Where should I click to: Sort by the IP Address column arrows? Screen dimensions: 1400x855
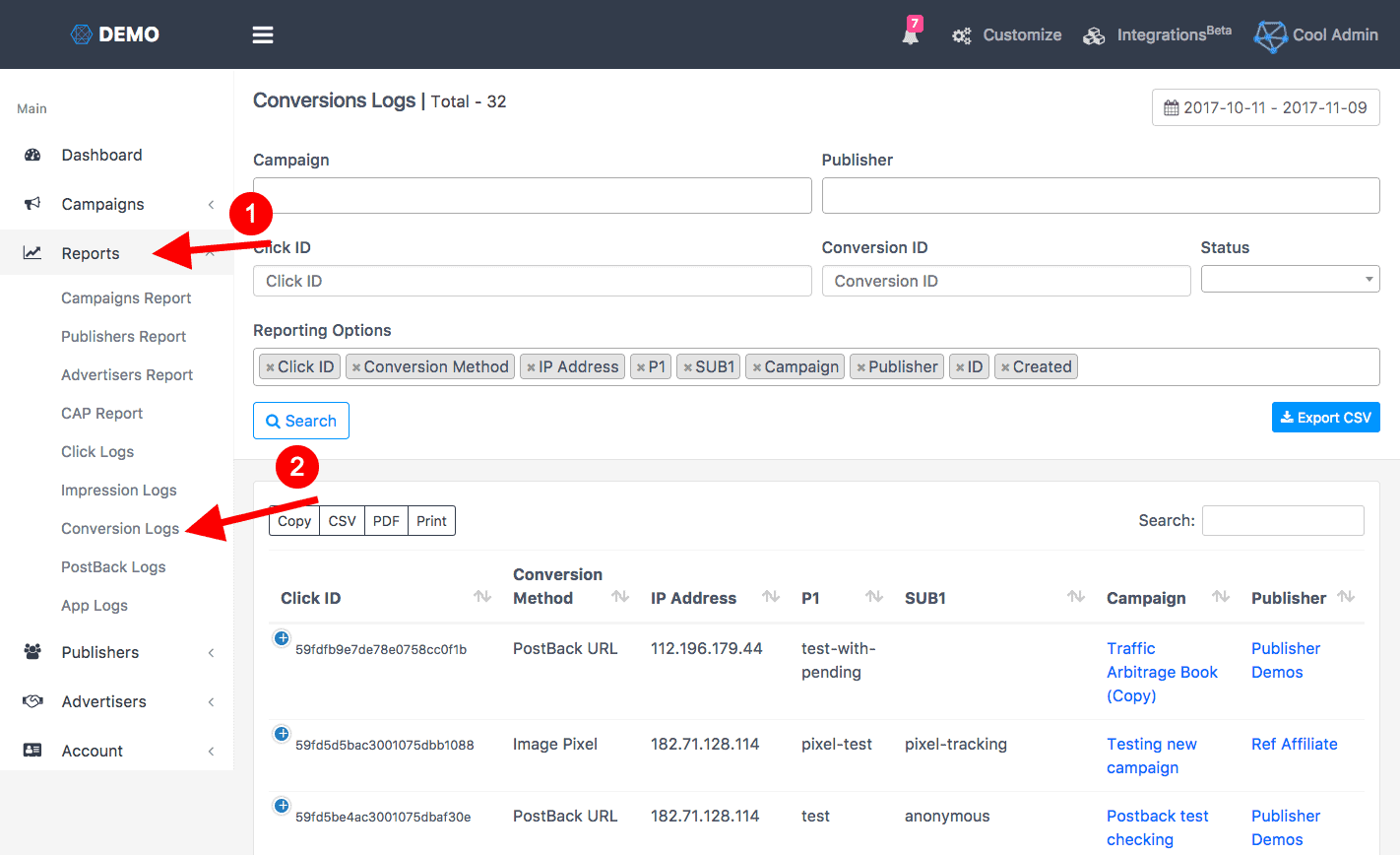pos(771,597)
